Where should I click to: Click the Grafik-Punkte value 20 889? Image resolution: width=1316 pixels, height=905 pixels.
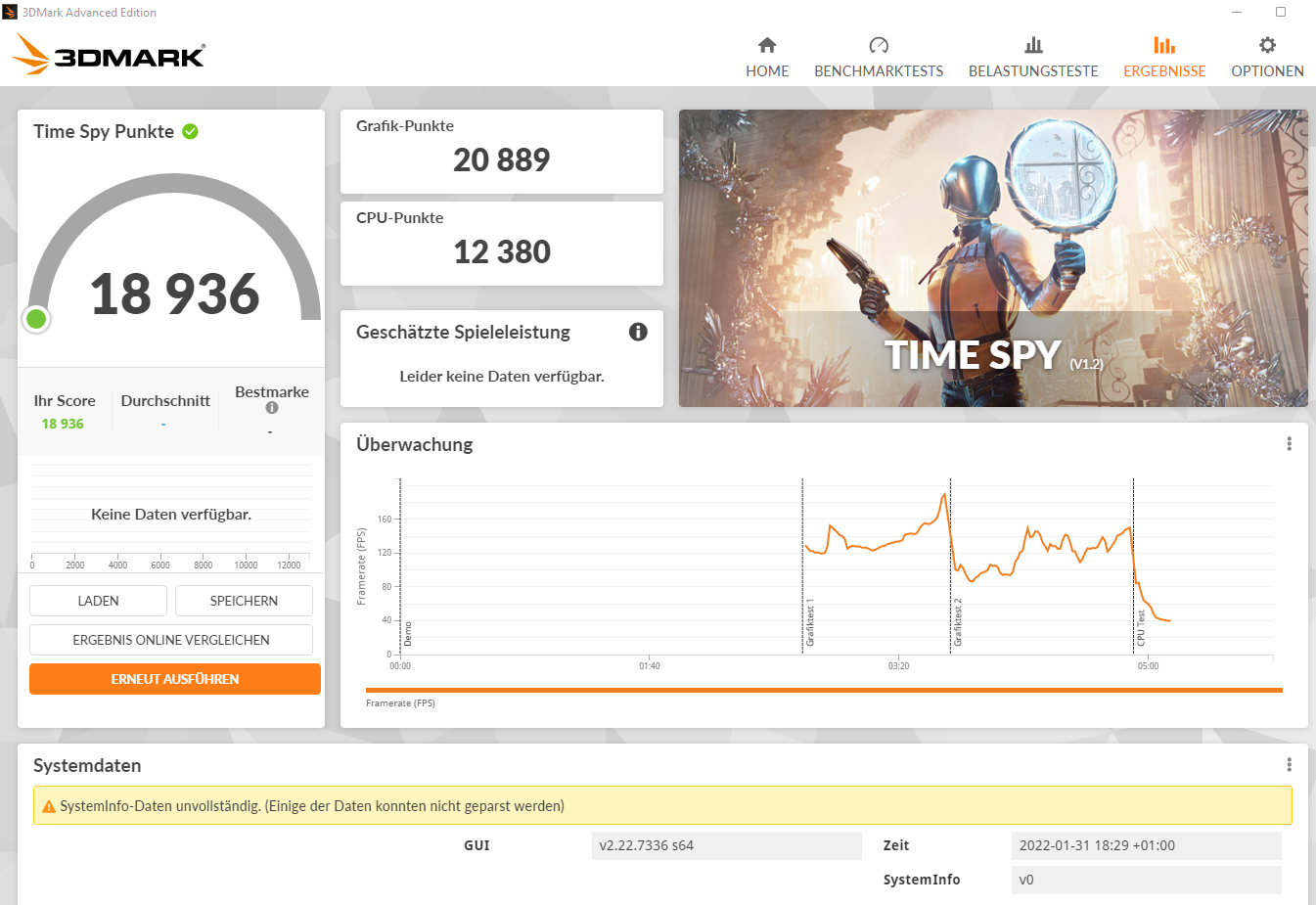click(502, 159)
